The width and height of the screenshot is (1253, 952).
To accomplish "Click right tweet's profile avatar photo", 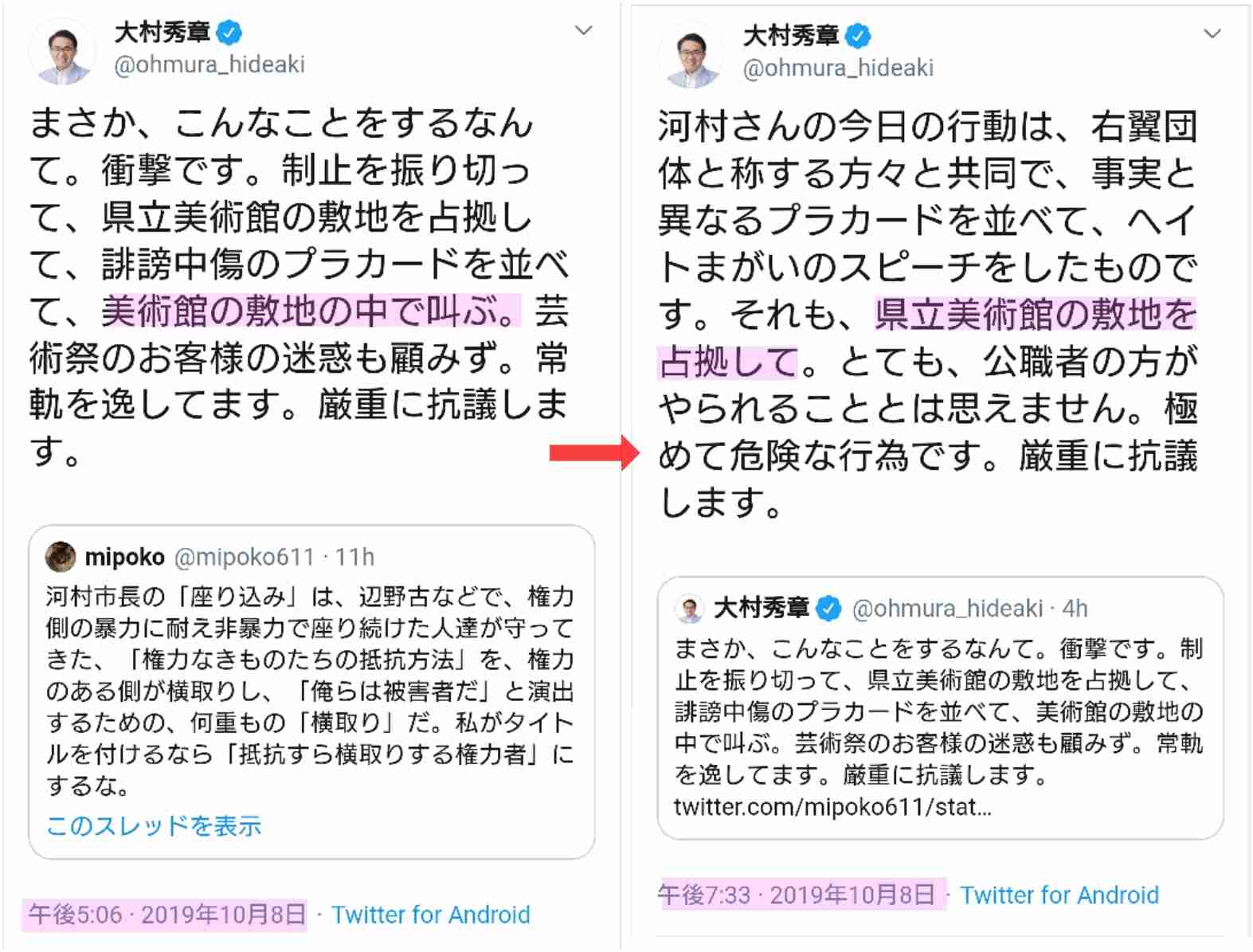I will (691, 56).
